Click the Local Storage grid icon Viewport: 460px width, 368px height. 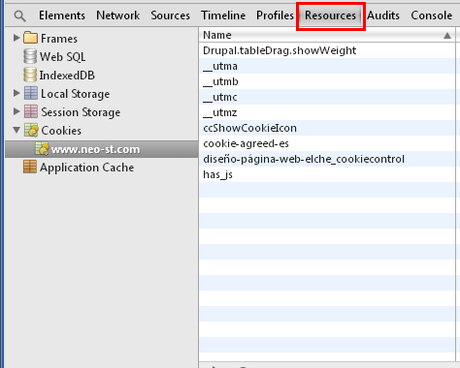pyautogui.click(x=31, y=93)
